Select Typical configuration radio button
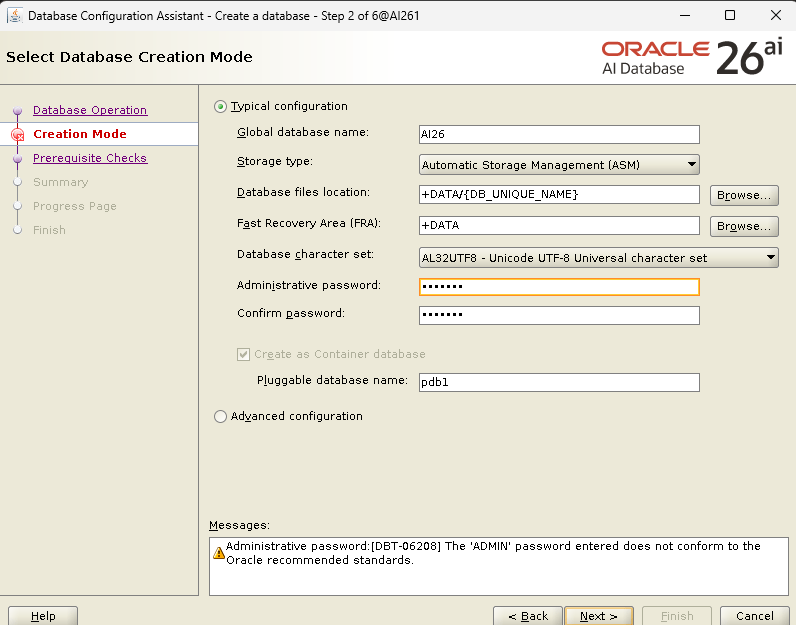This screenshot has width=796, height=625. [x=221, y=106]
